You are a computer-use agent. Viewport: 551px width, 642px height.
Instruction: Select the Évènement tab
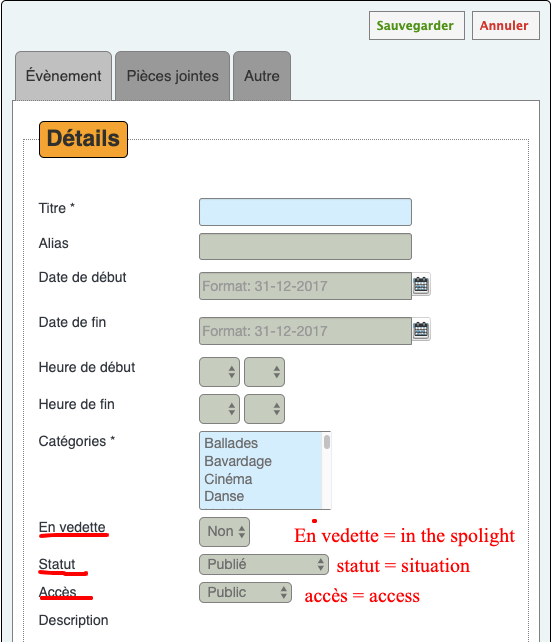tap(63, 76)
